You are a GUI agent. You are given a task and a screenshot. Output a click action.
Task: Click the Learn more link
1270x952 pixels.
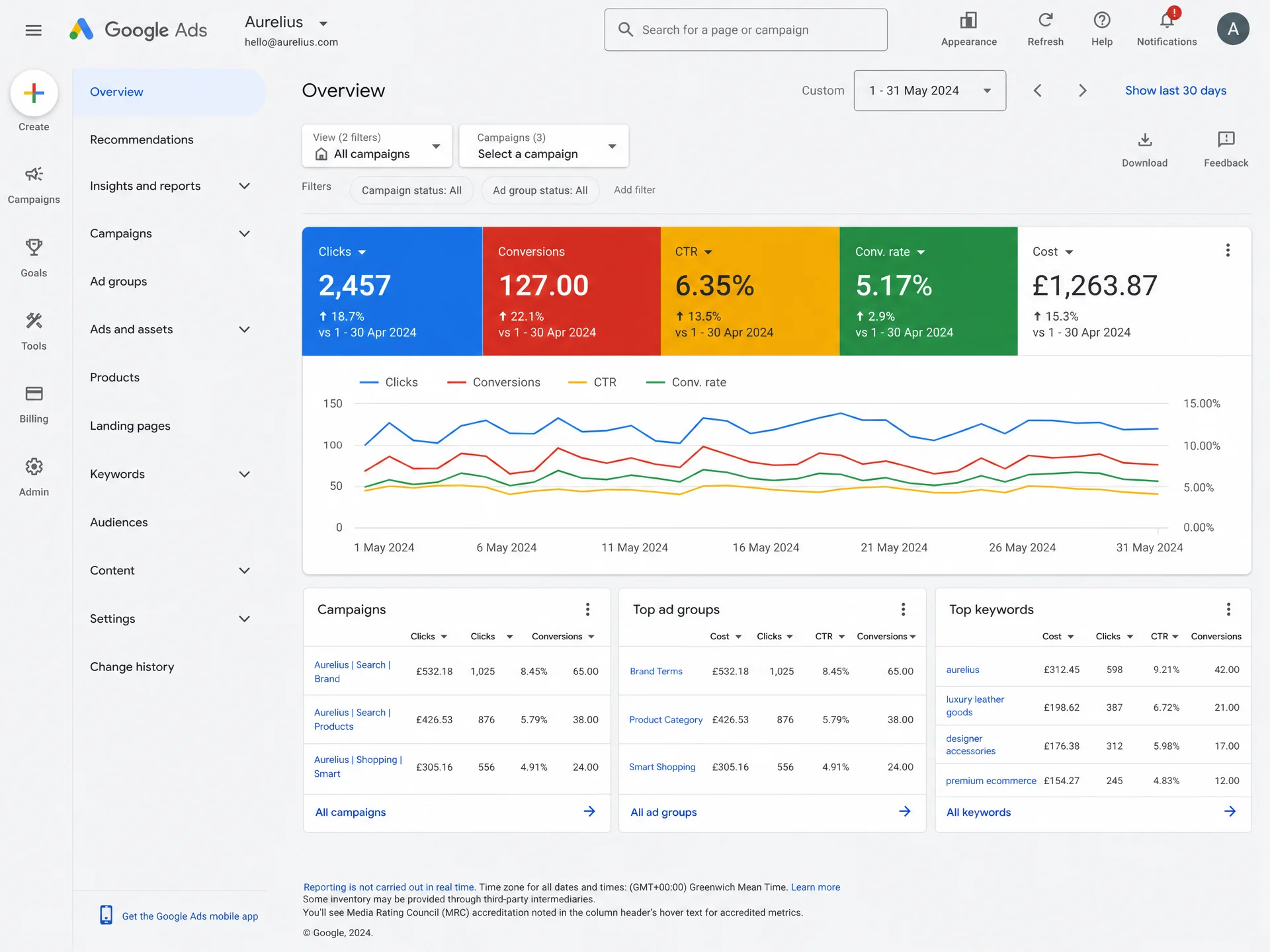point(816,887)
